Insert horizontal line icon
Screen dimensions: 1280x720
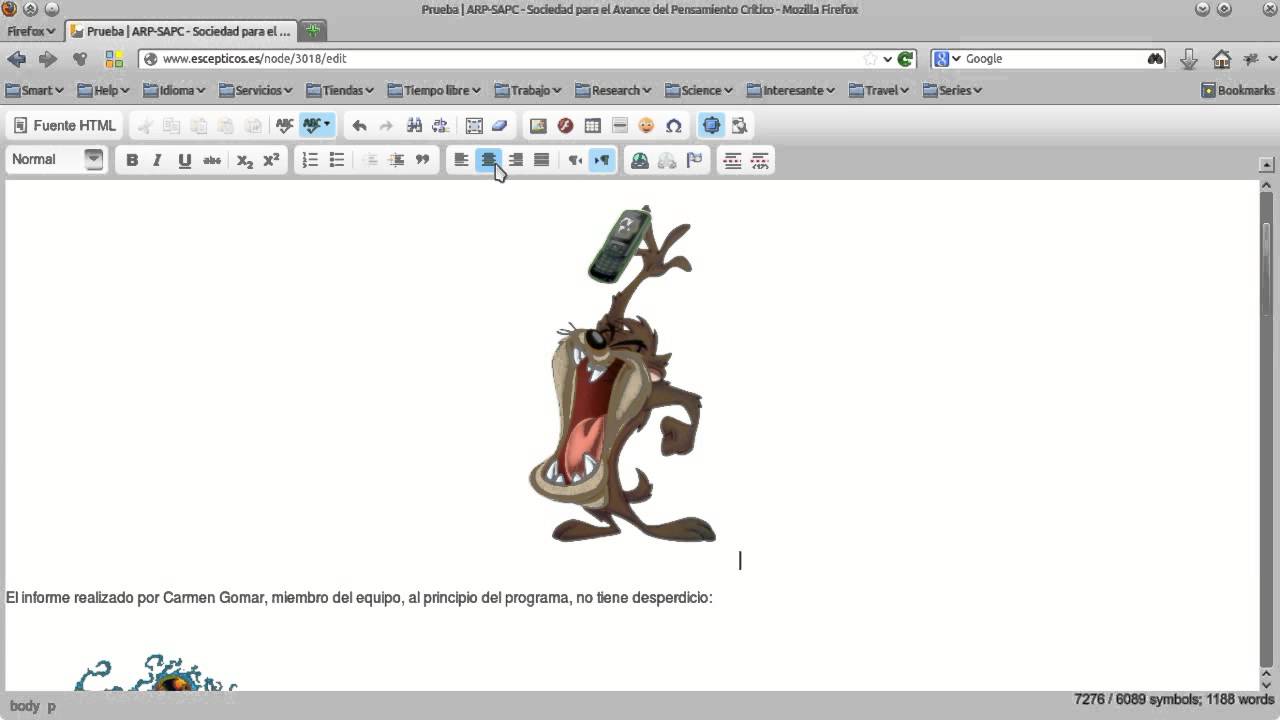[619, 126]
